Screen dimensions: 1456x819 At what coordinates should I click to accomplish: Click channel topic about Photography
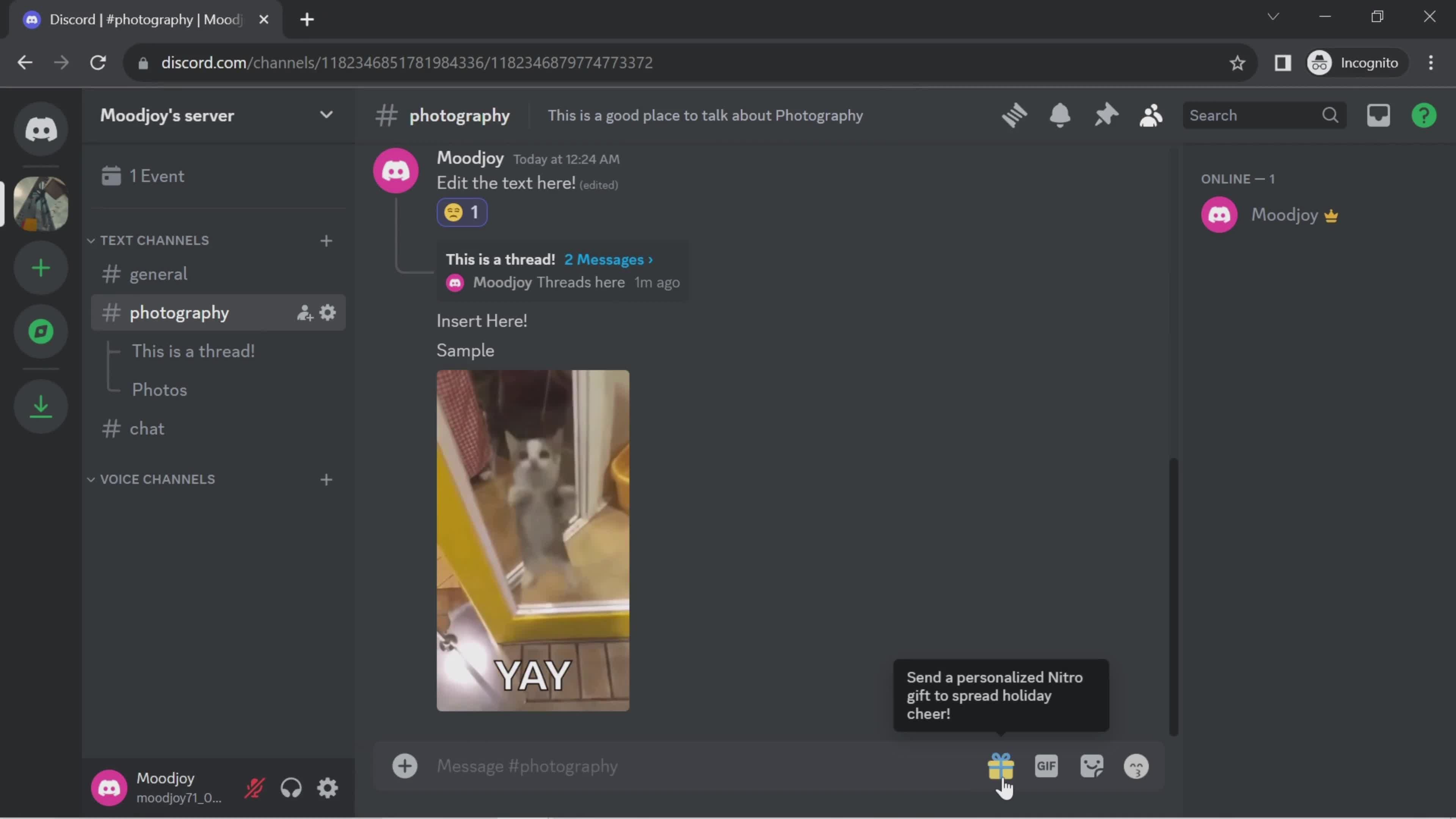tap(705, 115)
